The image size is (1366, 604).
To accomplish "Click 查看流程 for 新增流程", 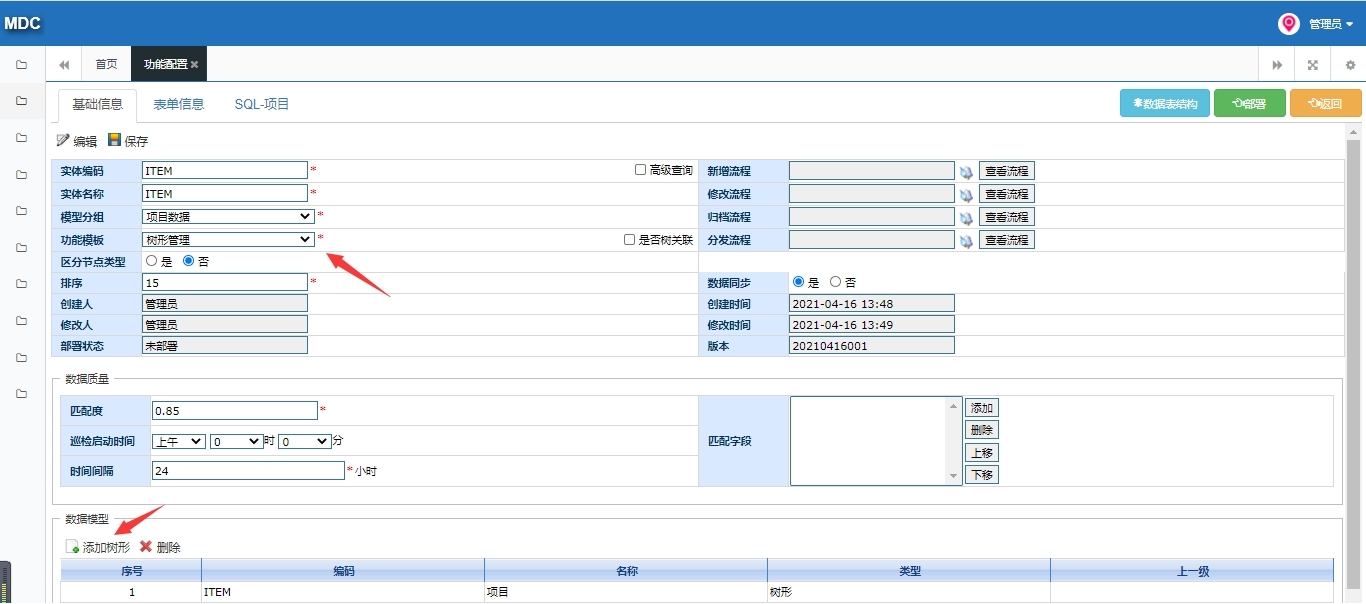I will [1007, 171].
